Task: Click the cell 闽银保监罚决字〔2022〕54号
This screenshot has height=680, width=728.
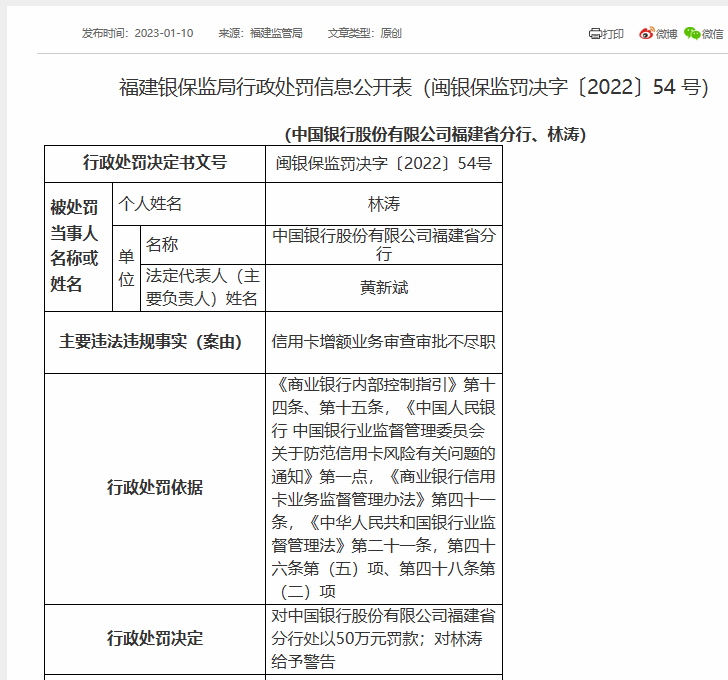Action: pyautogui.click(x=384, y=163)
